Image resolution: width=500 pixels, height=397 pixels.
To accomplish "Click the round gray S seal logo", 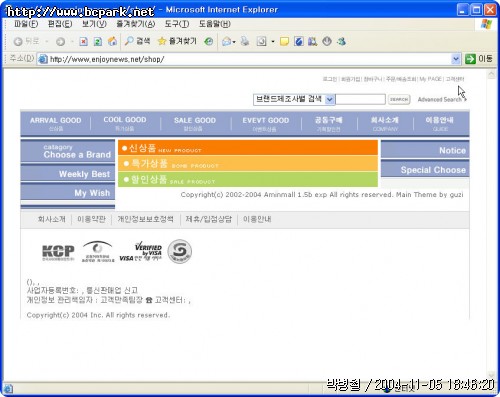I will (180, 251).
